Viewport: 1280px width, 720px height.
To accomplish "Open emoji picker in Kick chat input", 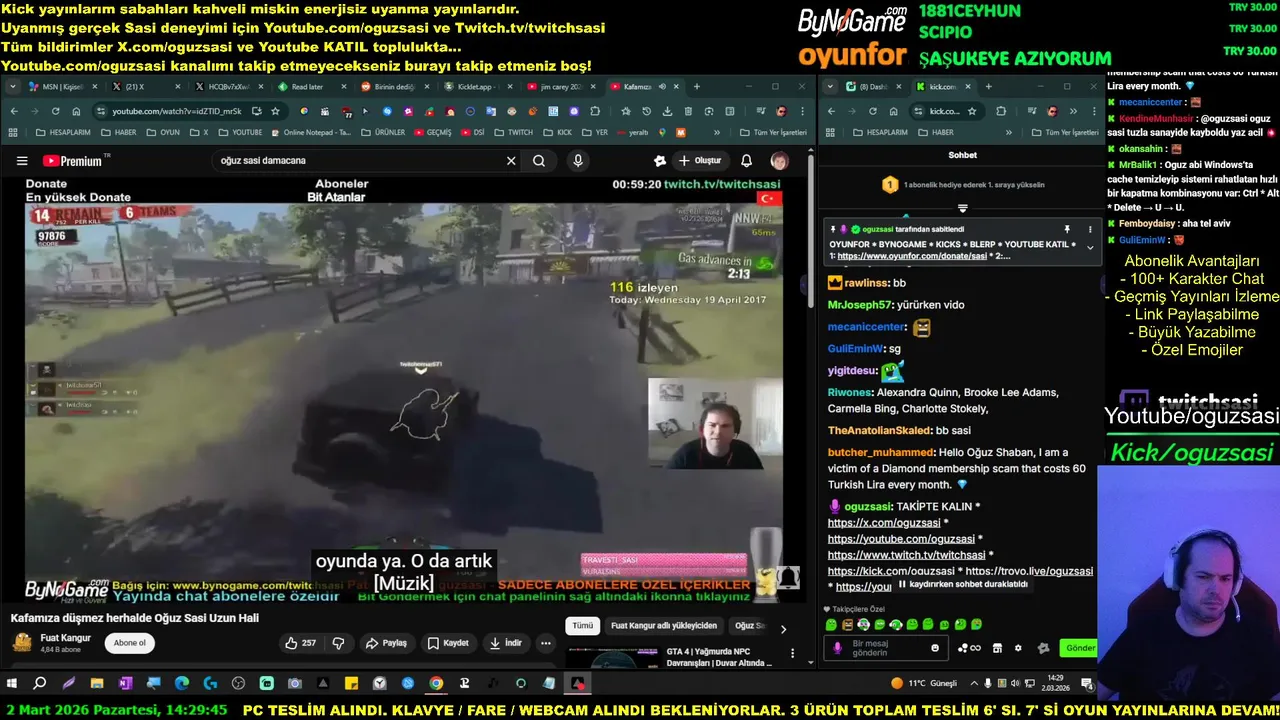I will click(x=935, y=648).
